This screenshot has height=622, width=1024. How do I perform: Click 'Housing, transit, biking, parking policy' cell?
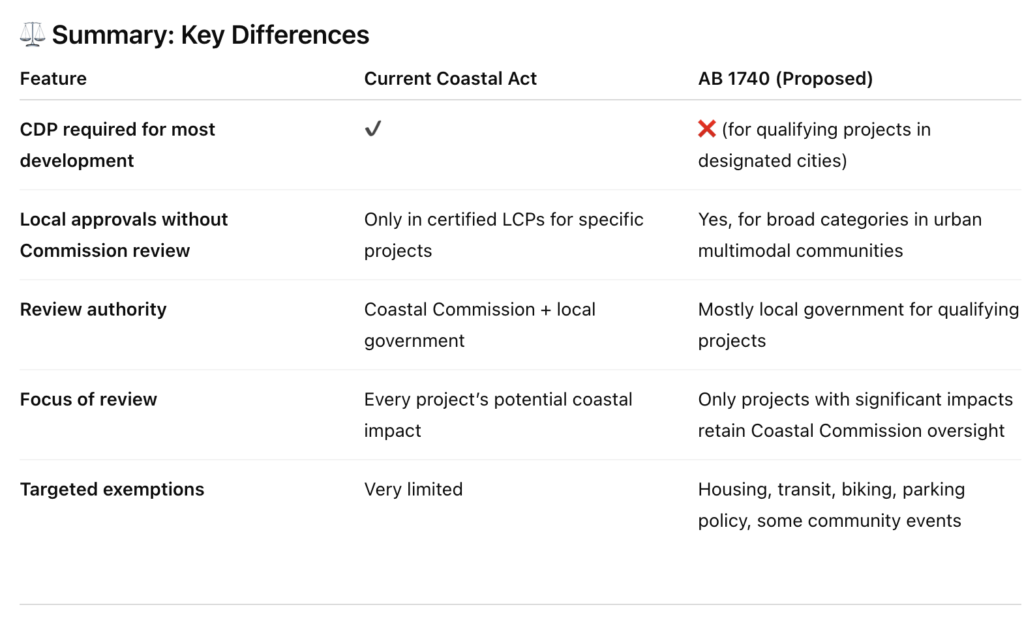(829, 504)
